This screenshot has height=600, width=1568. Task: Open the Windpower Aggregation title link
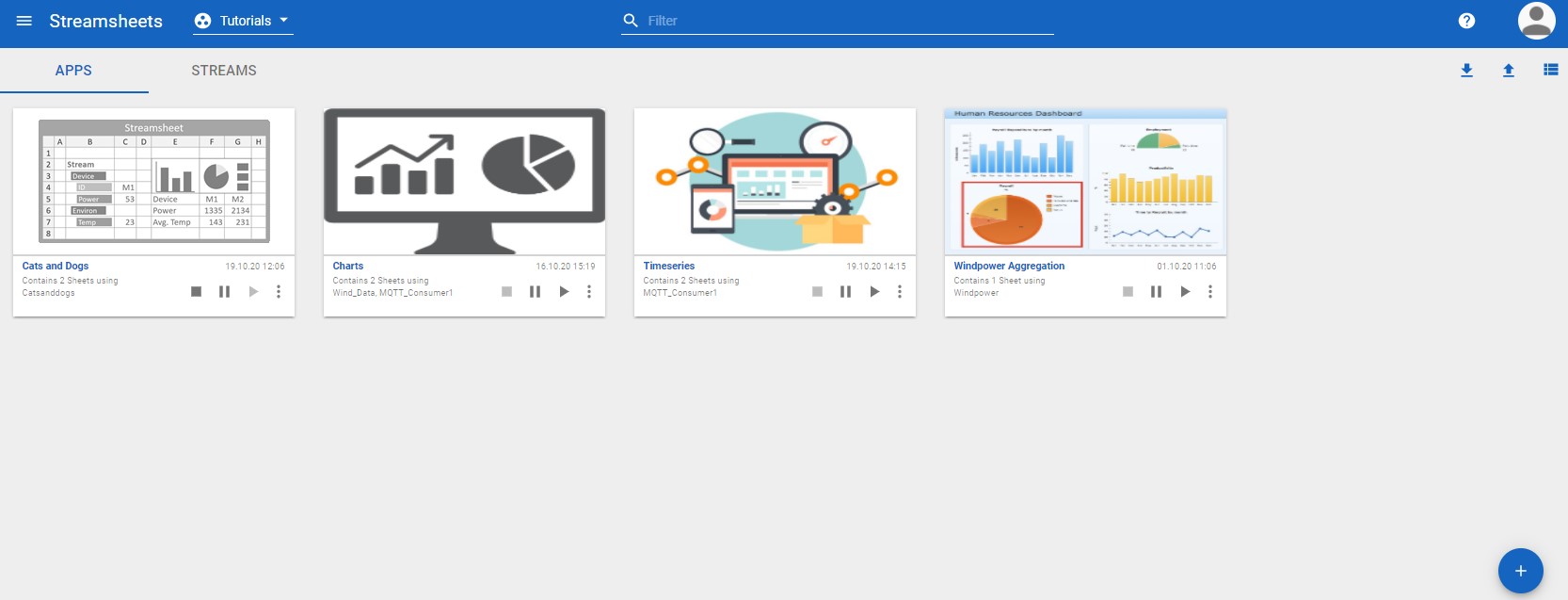[x=1009, y=267]
